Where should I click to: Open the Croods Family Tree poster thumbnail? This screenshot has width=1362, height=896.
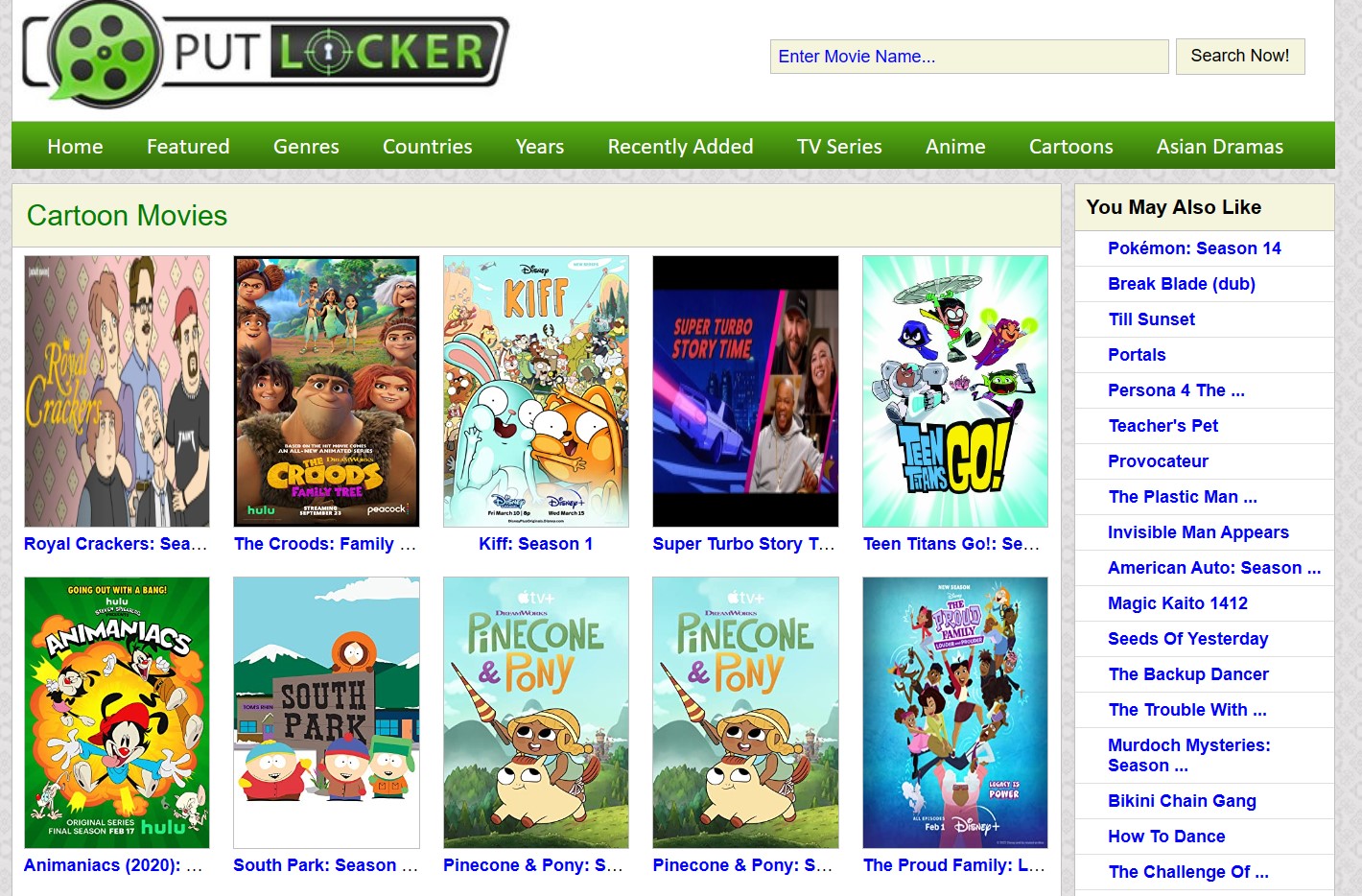pos(326,391)
